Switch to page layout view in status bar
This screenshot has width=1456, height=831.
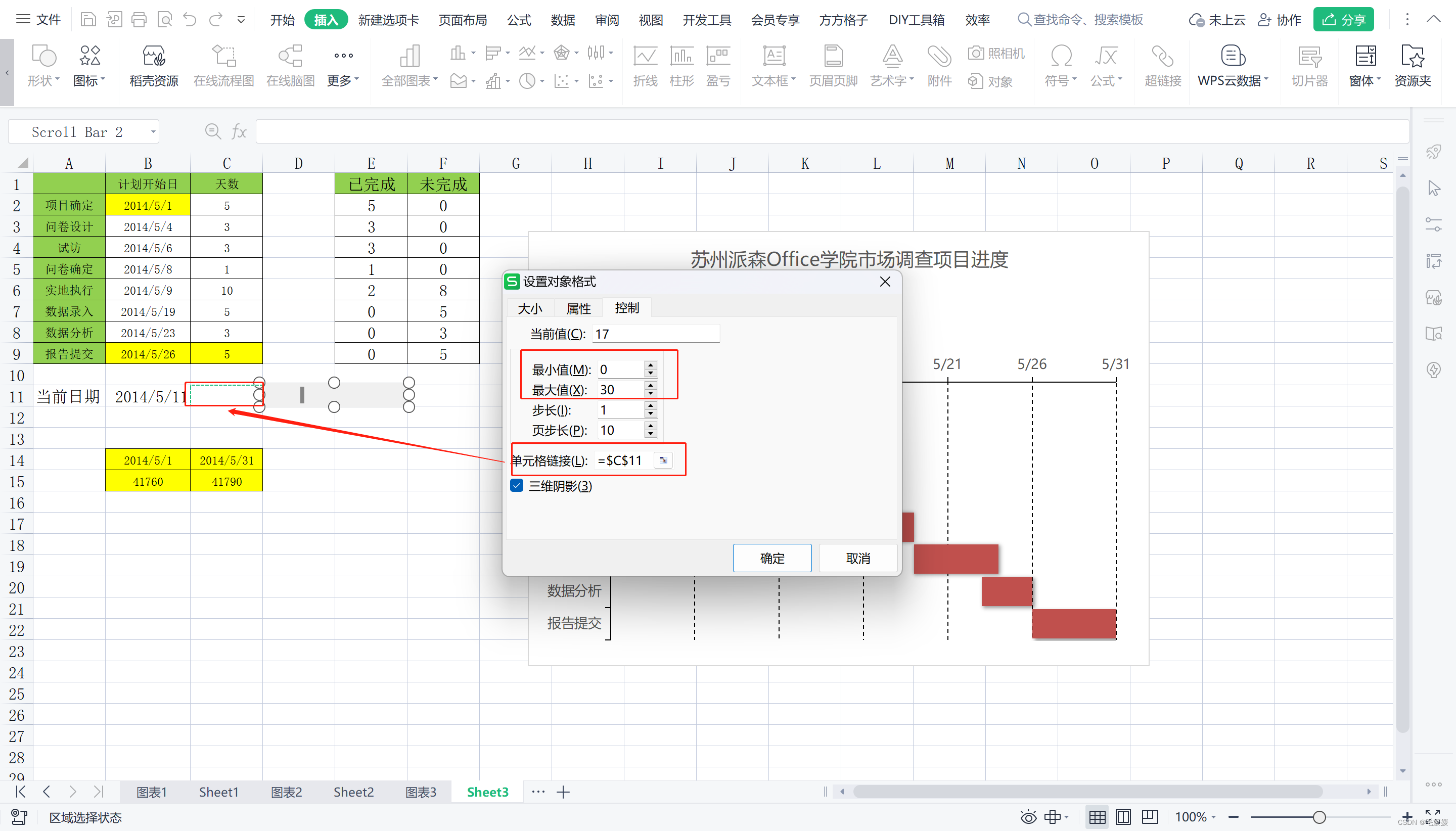pyautogui.click(x=1123, y=817)
